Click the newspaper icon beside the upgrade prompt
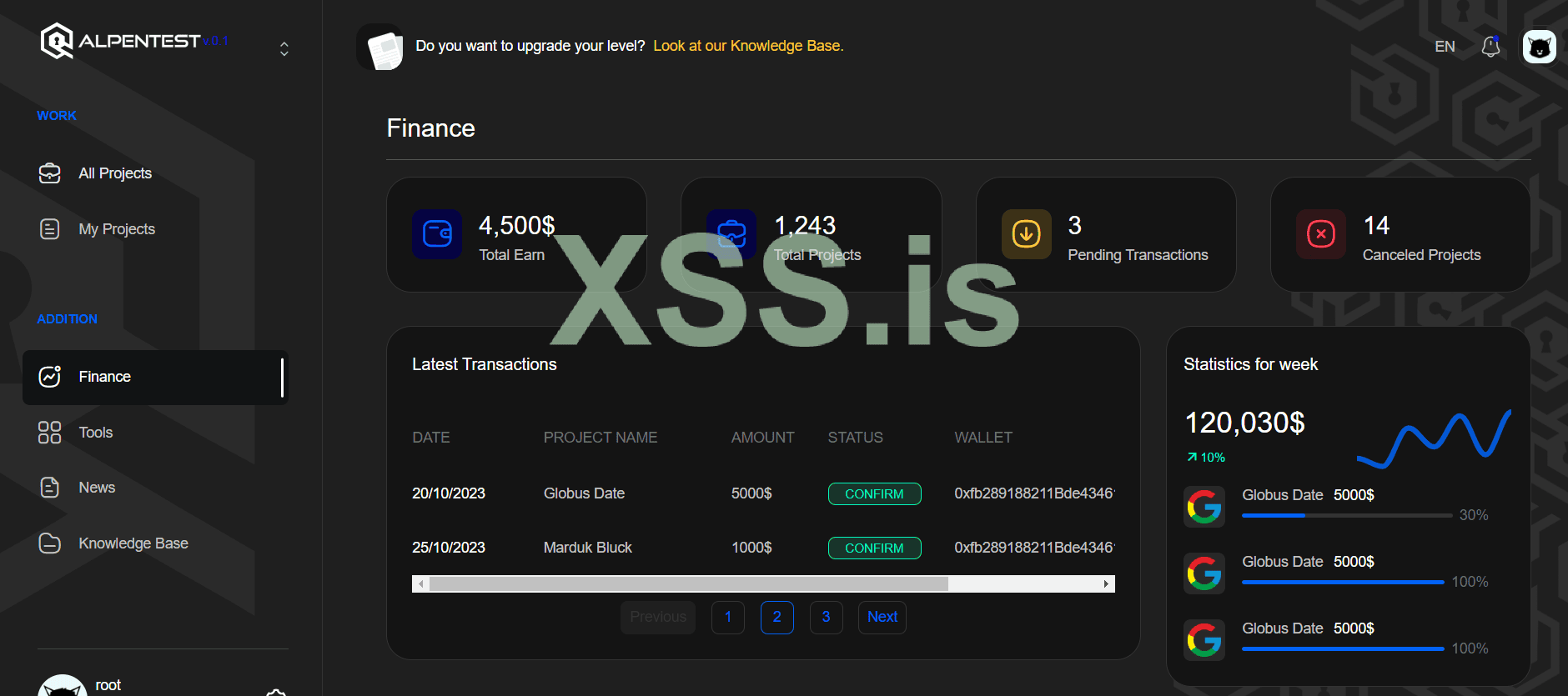 (380, 47)
